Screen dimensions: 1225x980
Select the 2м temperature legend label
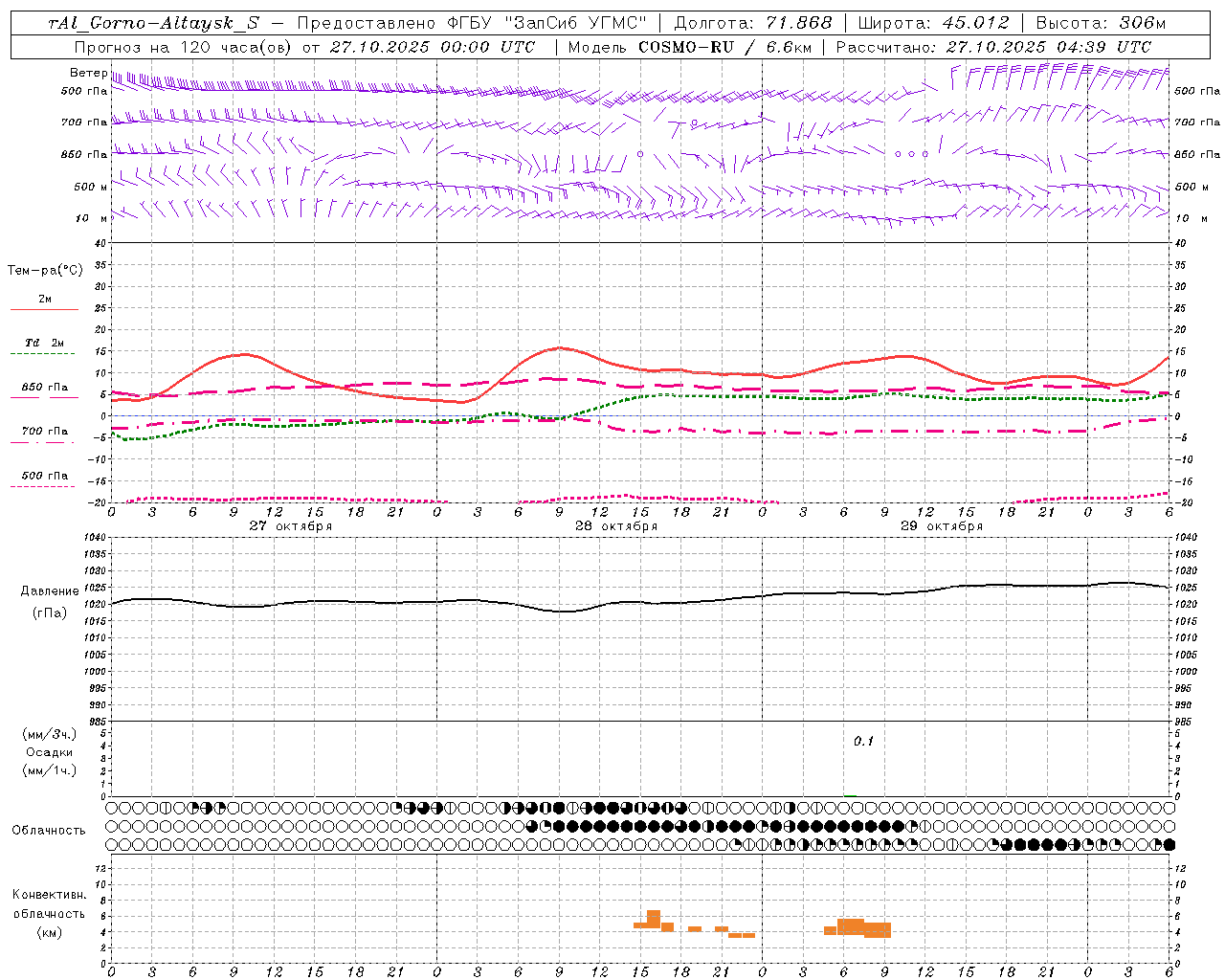pos(45,299)
